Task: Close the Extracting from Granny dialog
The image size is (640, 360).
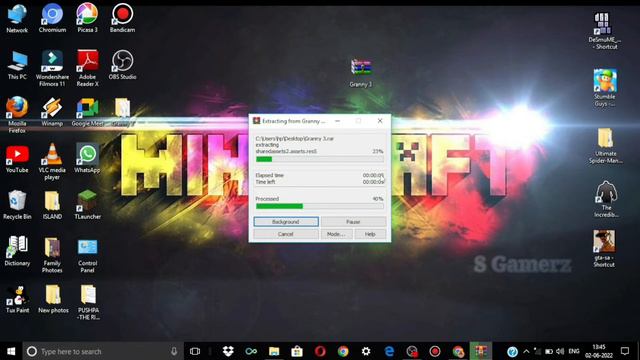Action: tap(380, 121)
